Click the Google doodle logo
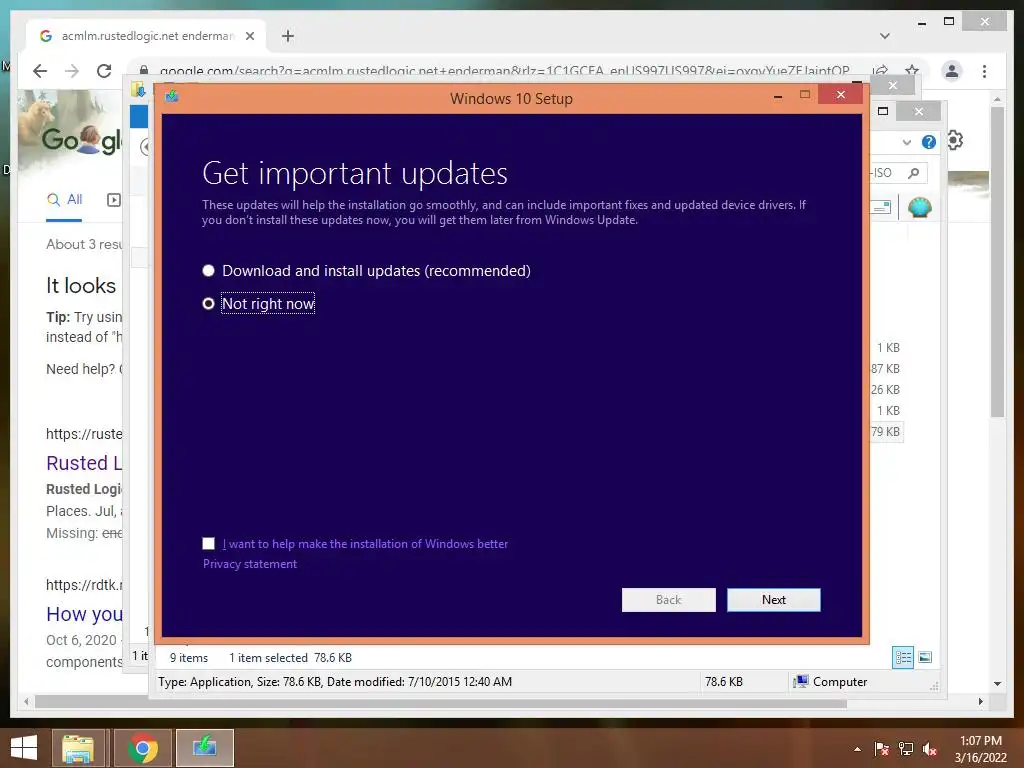The height and width of the screenshot is (768, 1024). click(81, 138)
